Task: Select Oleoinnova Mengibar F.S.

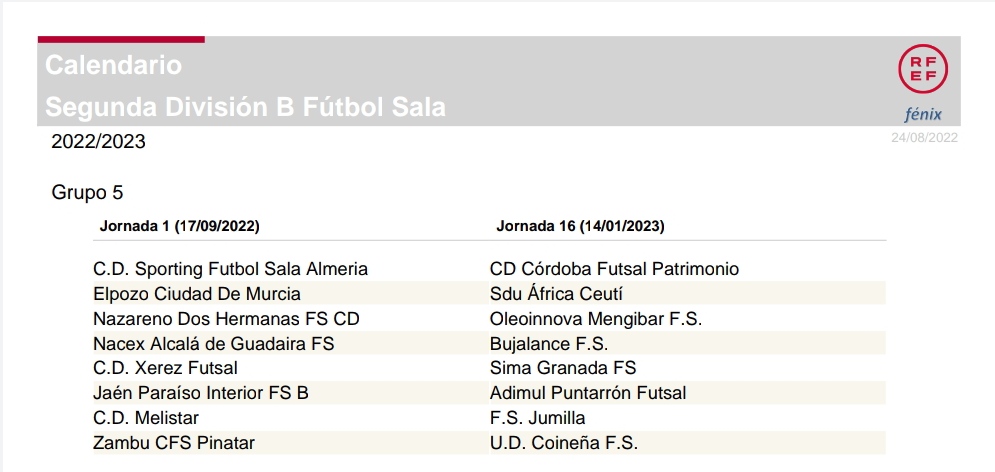Action: pos(596,318)
